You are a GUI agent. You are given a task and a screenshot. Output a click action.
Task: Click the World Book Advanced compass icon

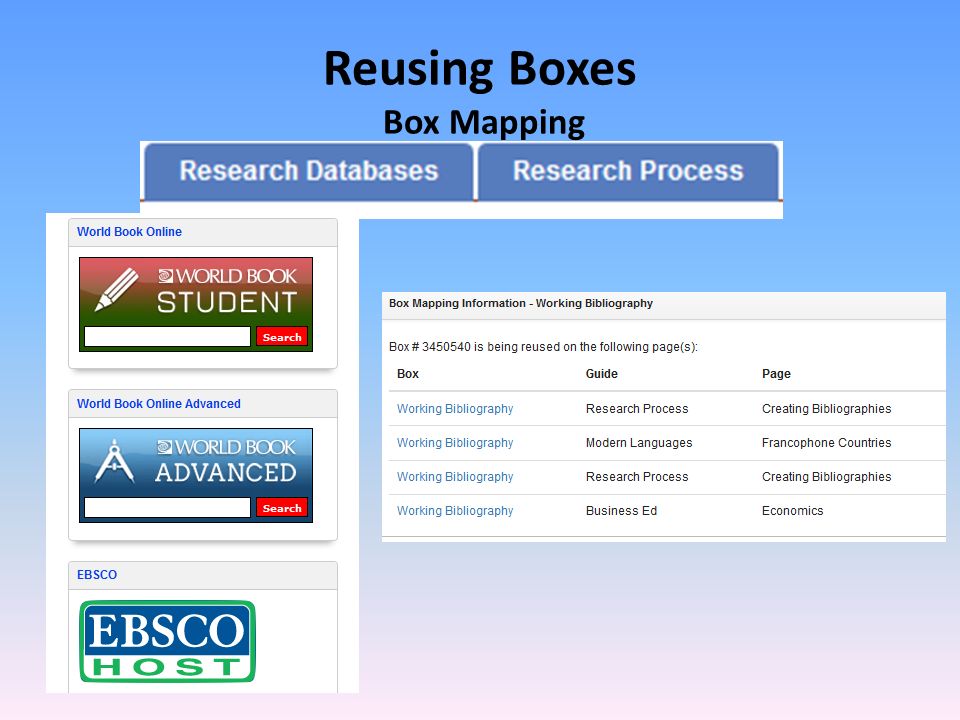[x=114, y=460]
